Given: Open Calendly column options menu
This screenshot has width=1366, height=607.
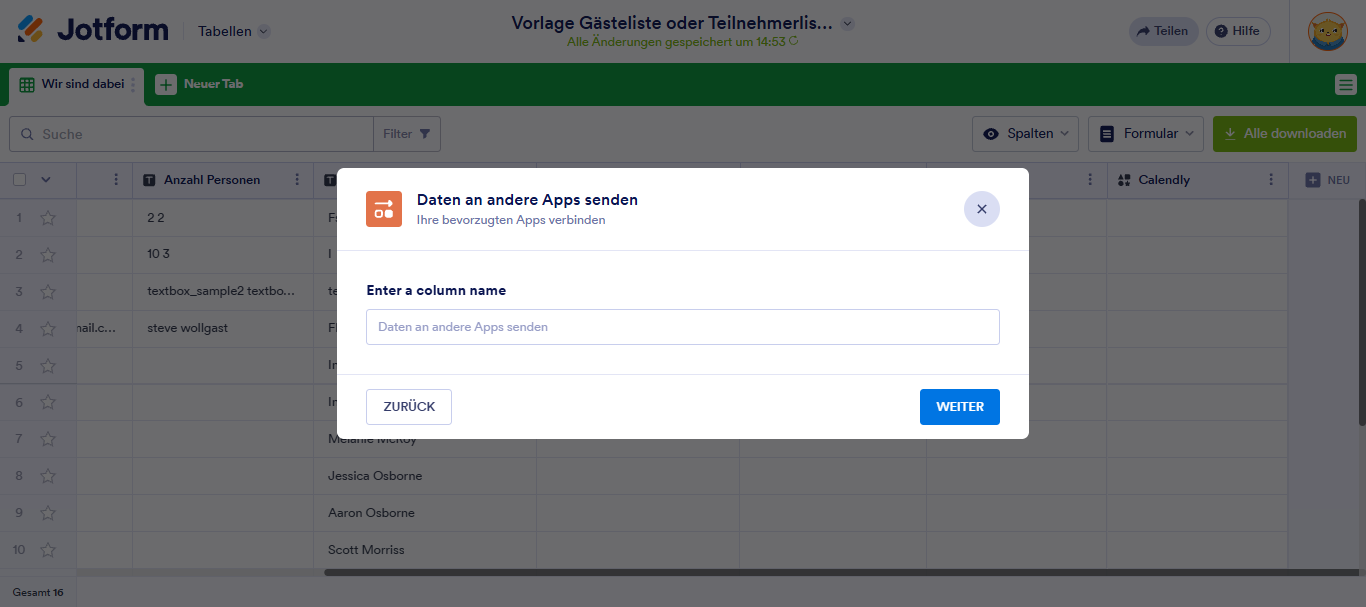Looking at the screenshot, I should [1271, 180].
